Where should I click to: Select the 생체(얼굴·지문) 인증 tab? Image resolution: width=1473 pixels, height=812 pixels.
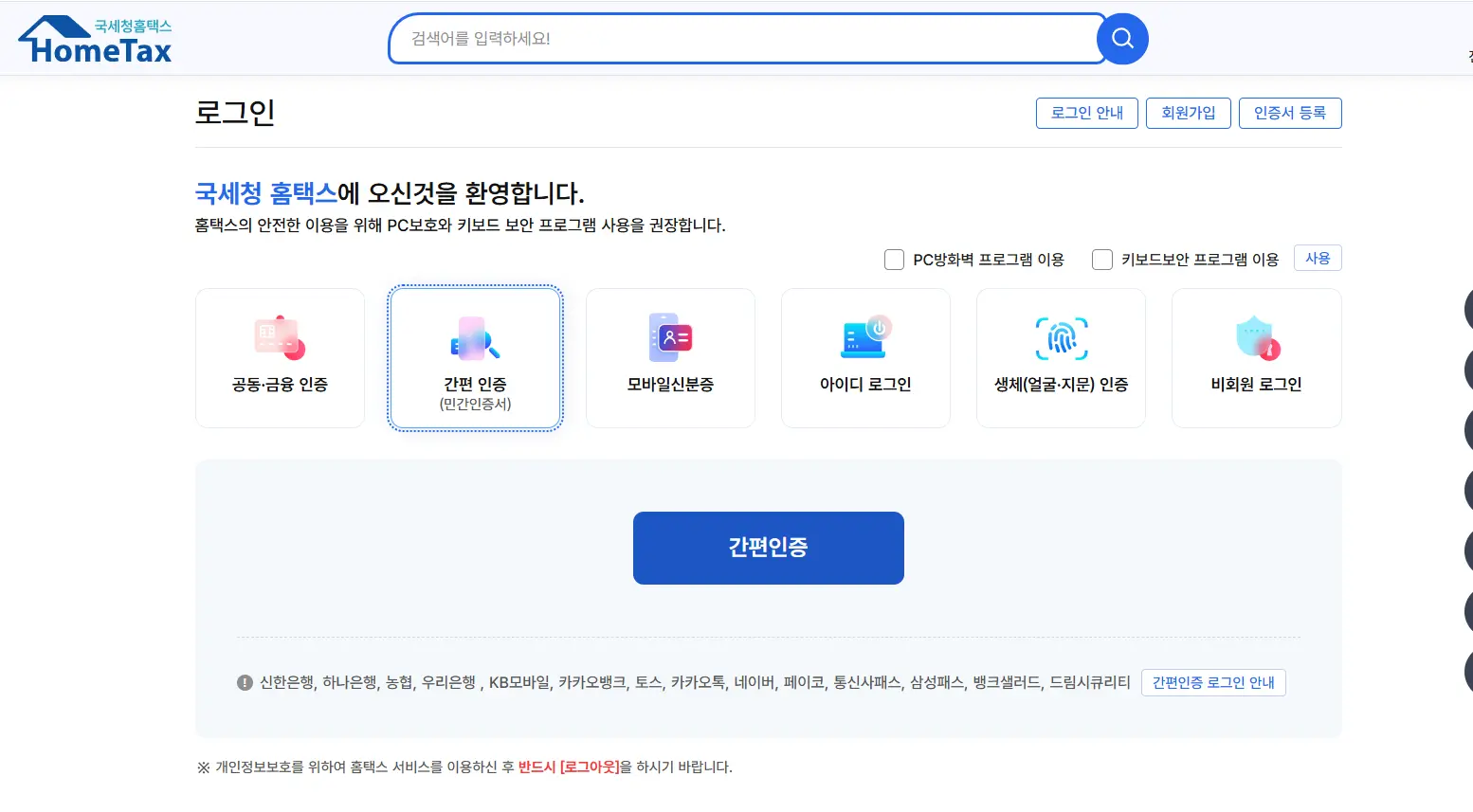click(x=1061, y=358)
